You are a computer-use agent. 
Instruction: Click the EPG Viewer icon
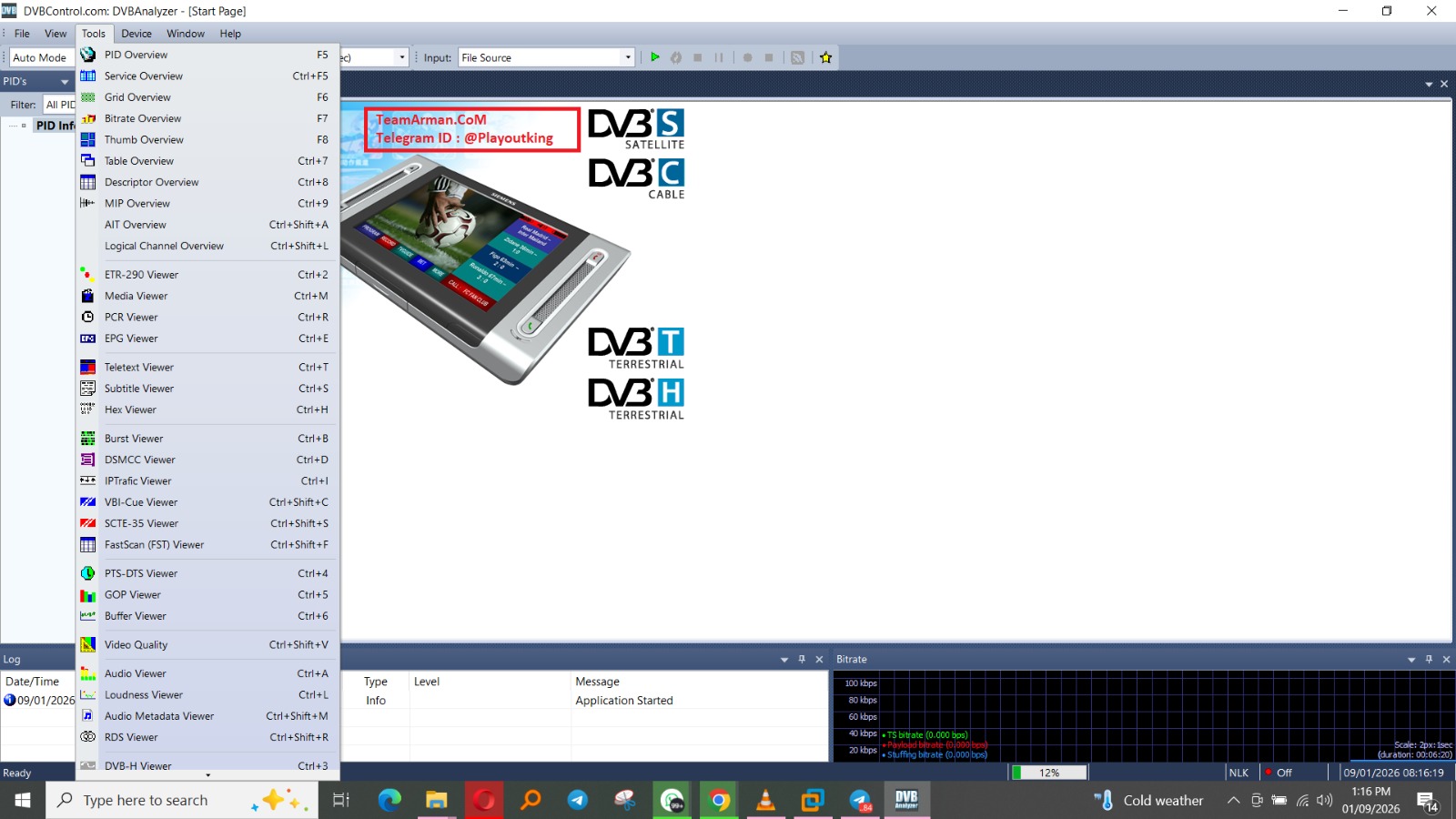pyautogui.click(x=88, y=339)
